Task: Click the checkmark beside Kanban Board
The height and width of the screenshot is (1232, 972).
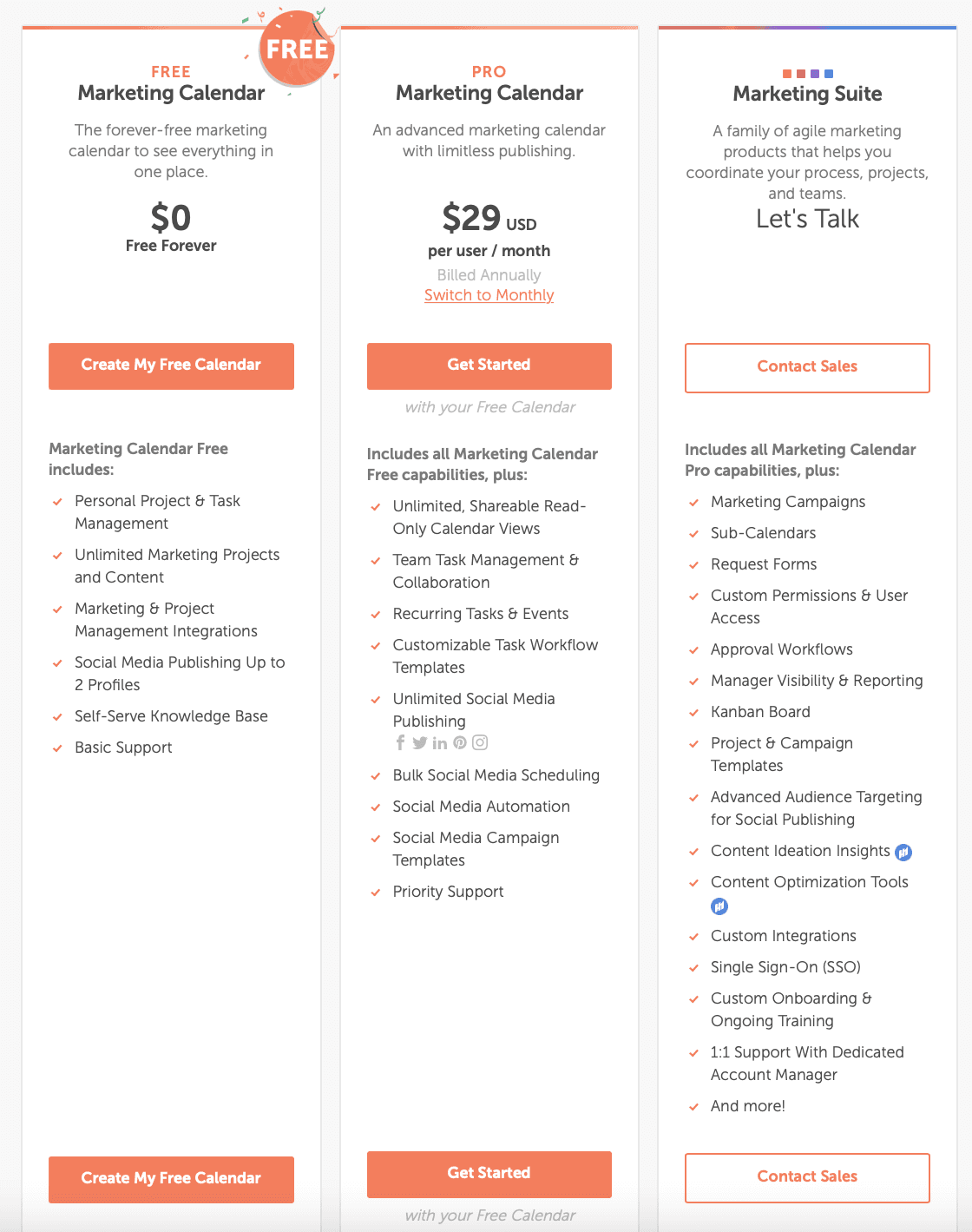Action: [694, 713]
